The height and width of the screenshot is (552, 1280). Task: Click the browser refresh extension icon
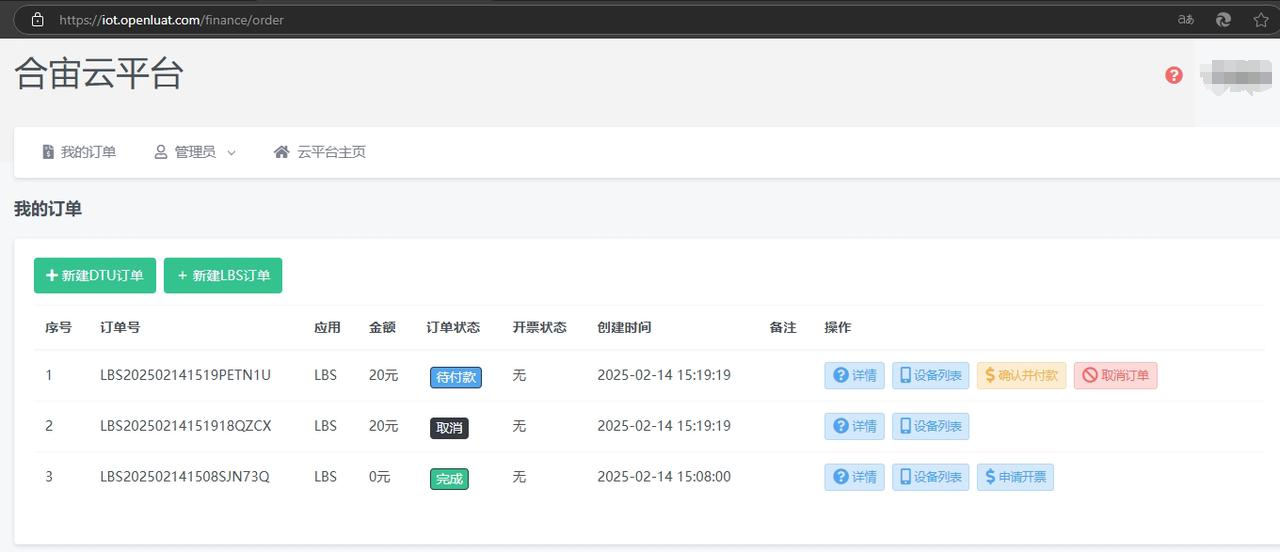(1223, 19)
